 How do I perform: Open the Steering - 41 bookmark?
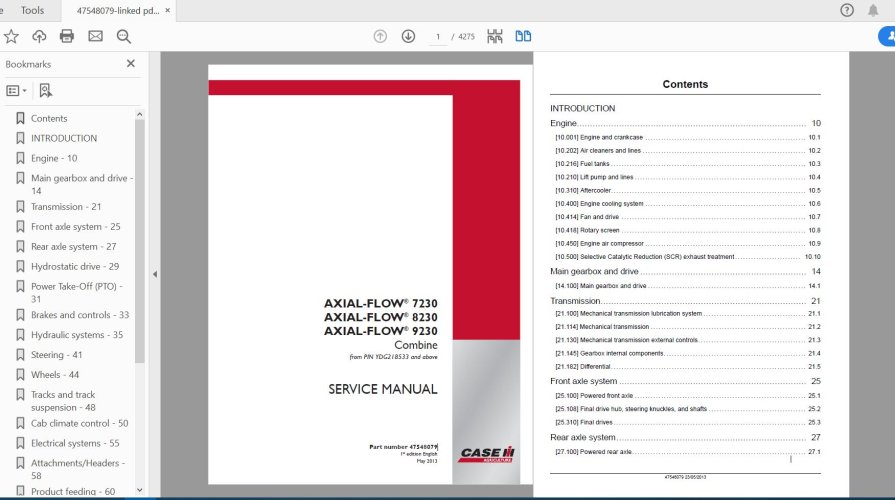[x=57, y=355]
